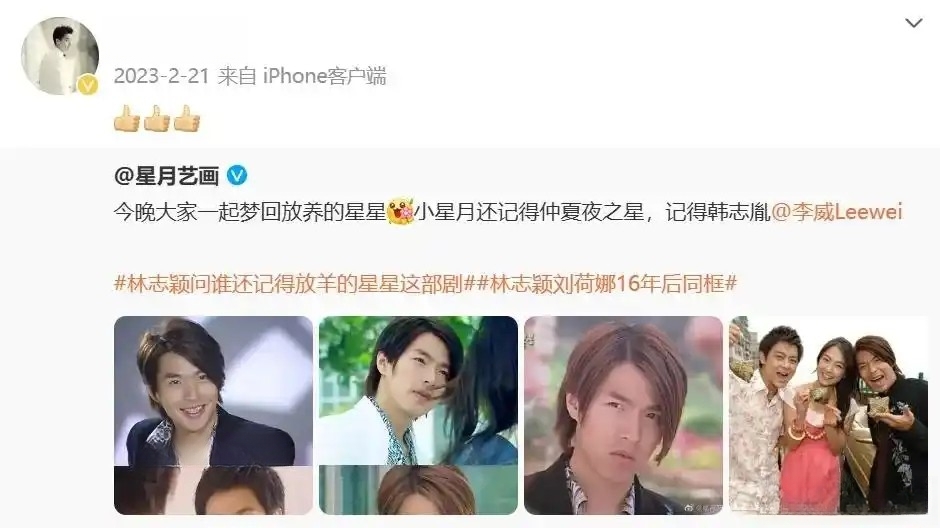Screen dimensions: 940x528
Task: Click the second thumbs-up emoji
Action: (156, 118)
